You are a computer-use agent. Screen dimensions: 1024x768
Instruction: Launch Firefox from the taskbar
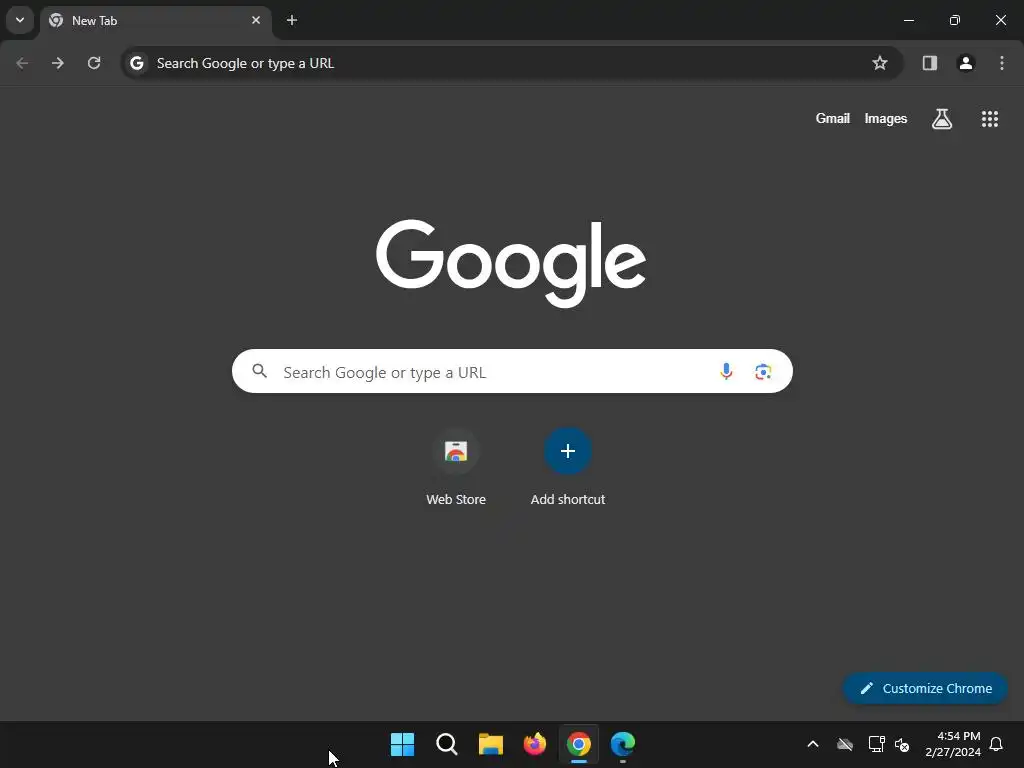535,744
